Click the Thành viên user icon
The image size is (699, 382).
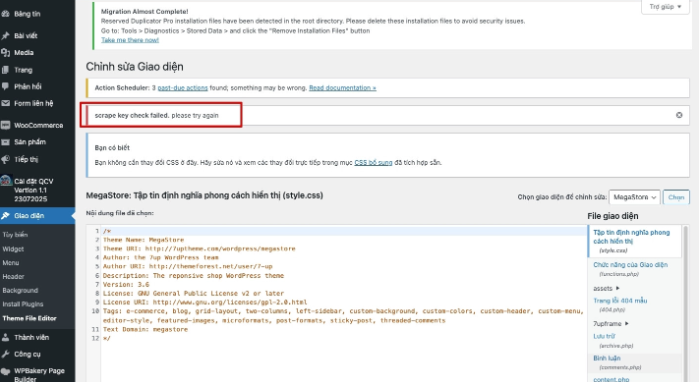tap(5, 337)
